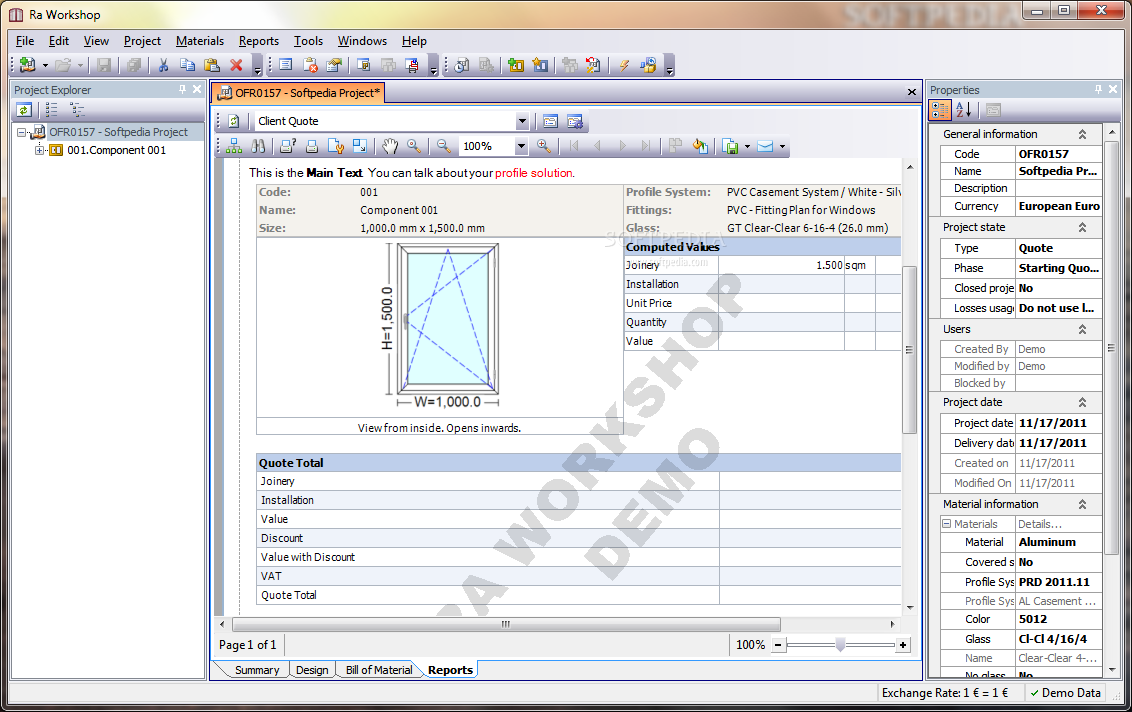Collapse the General information section
The height and width of the screenshot is (712, 1132).
click(1082, 134)
